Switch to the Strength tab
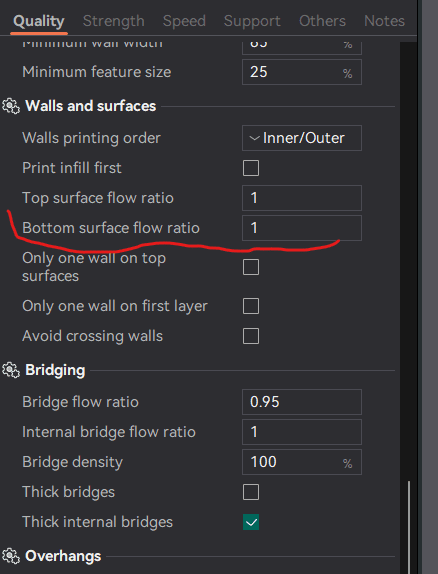 114,21
